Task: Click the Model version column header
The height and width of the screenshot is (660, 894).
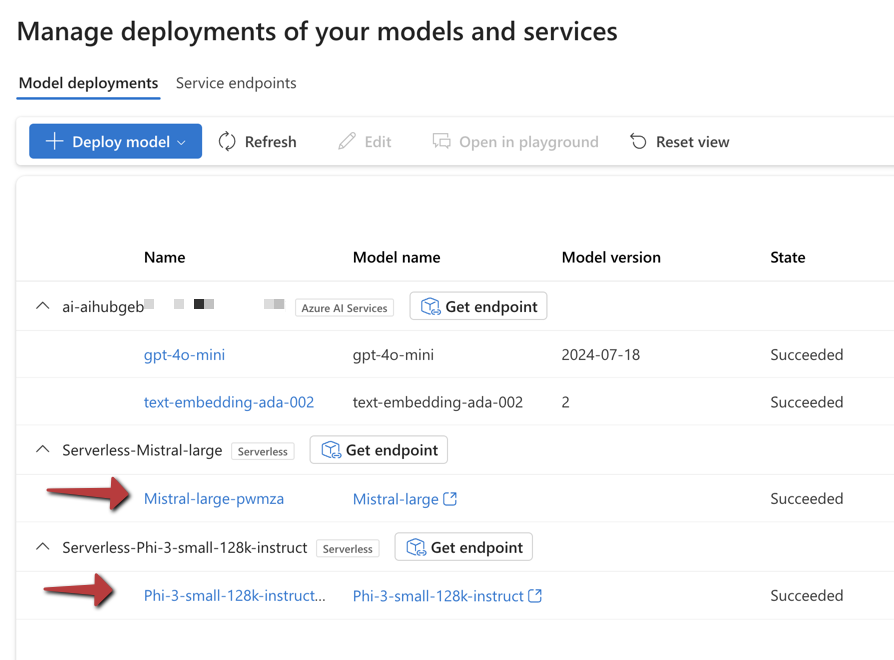Action: pyautogui.click(x=611, y=257)
